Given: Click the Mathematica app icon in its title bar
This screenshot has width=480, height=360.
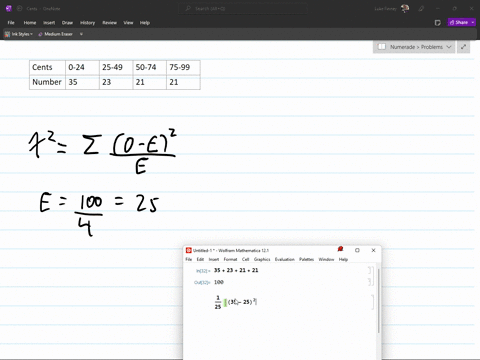Looking at the screenshot, I should [189, 250].
